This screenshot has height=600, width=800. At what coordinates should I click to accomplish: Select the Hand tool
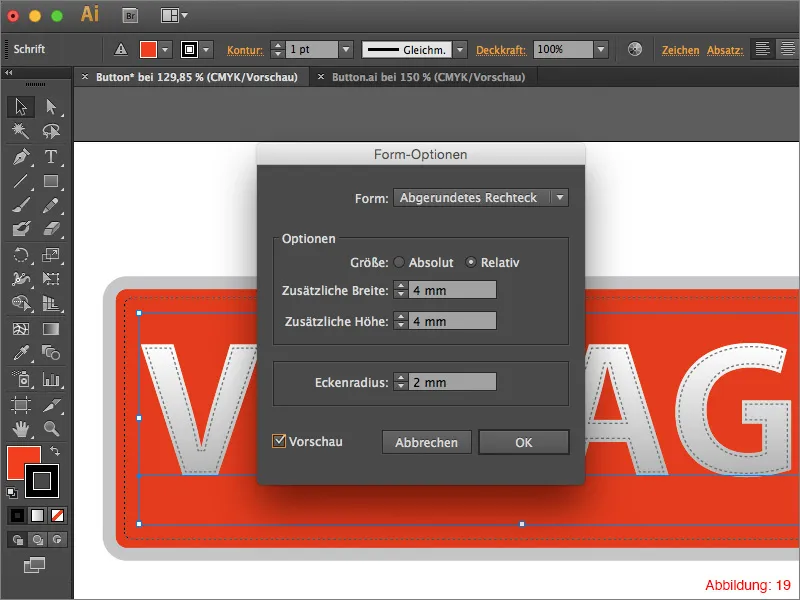(x=21, y=429)
